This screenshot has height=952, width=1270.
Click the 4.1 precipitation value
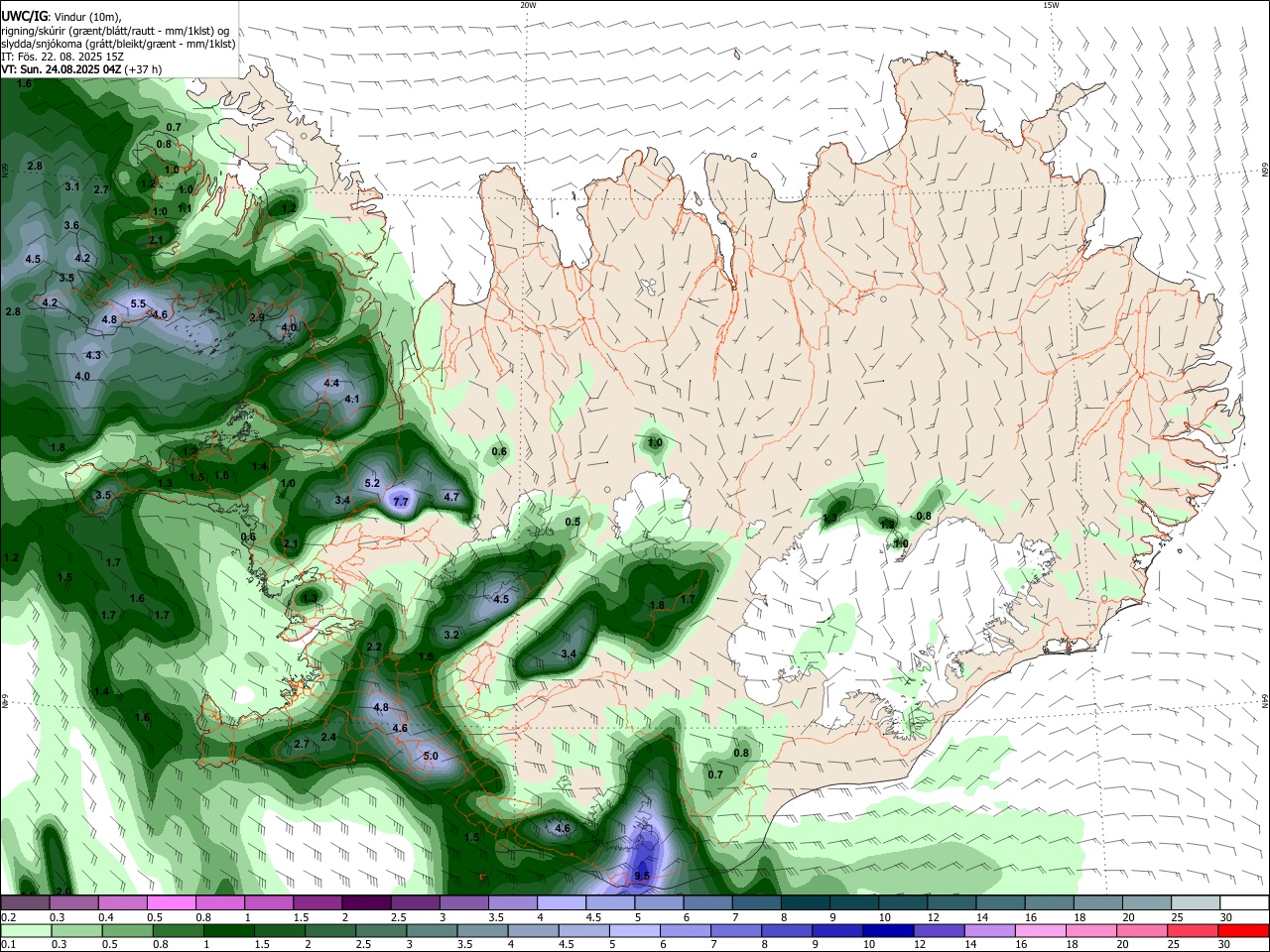tap(352, 399)
